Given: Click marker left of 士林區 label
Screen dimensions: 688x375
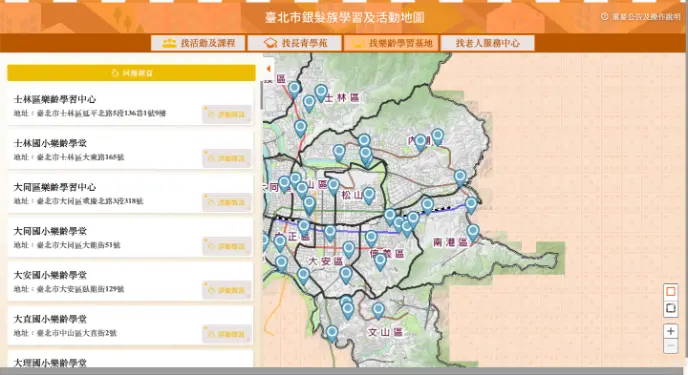Looking at the screenshot, I should (x=321, y=93).
